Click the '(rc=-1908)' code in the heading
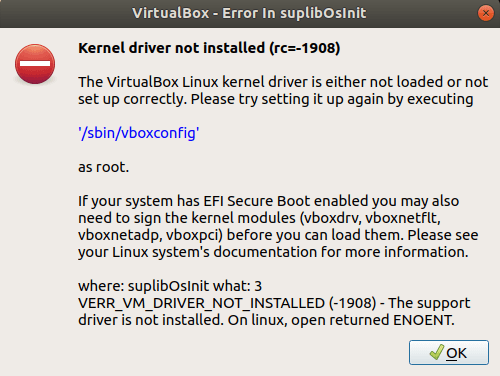The height and width of the screenshot is (376, 500). coord(305,48)
